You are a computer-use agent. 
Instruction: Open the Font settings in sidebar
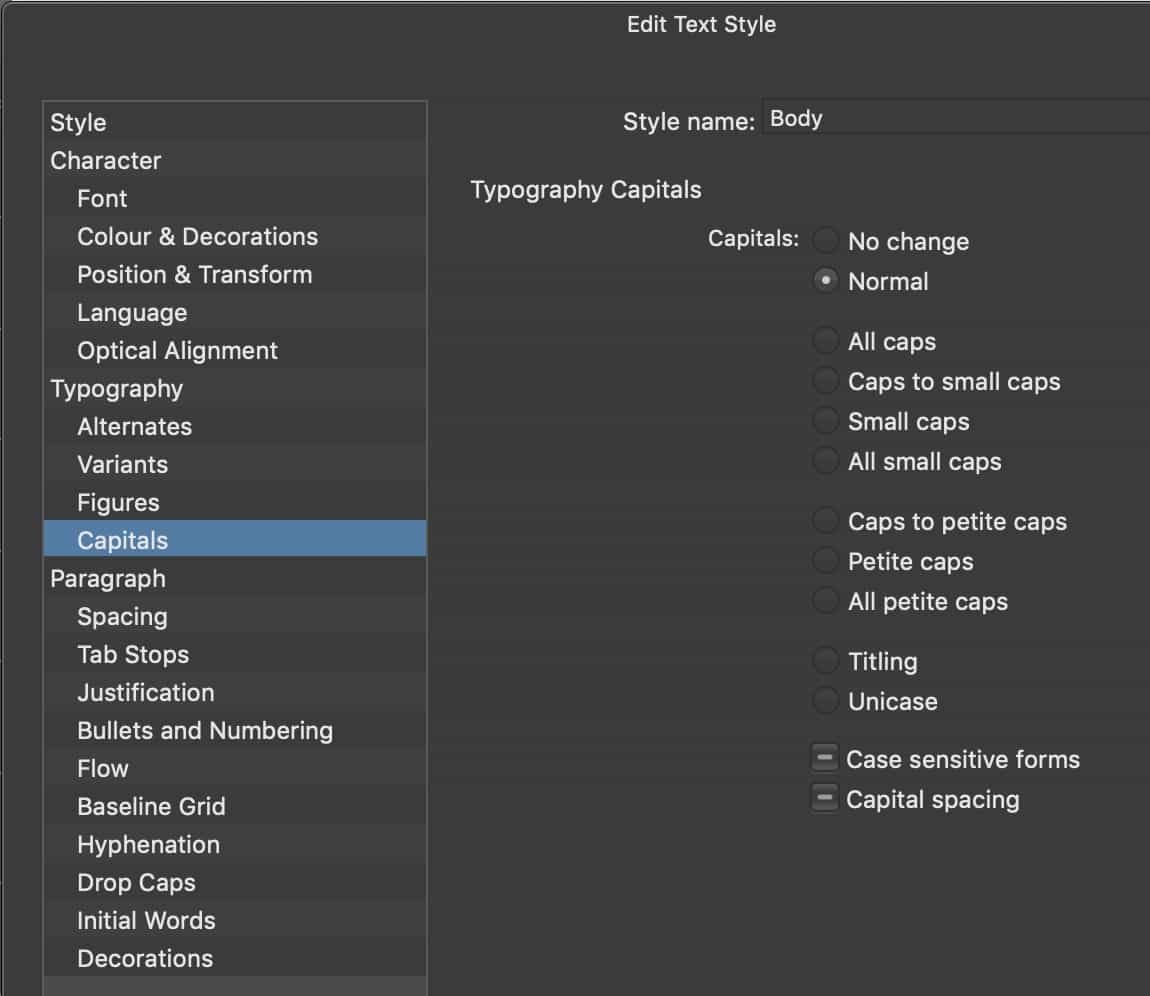pos(102,198)
